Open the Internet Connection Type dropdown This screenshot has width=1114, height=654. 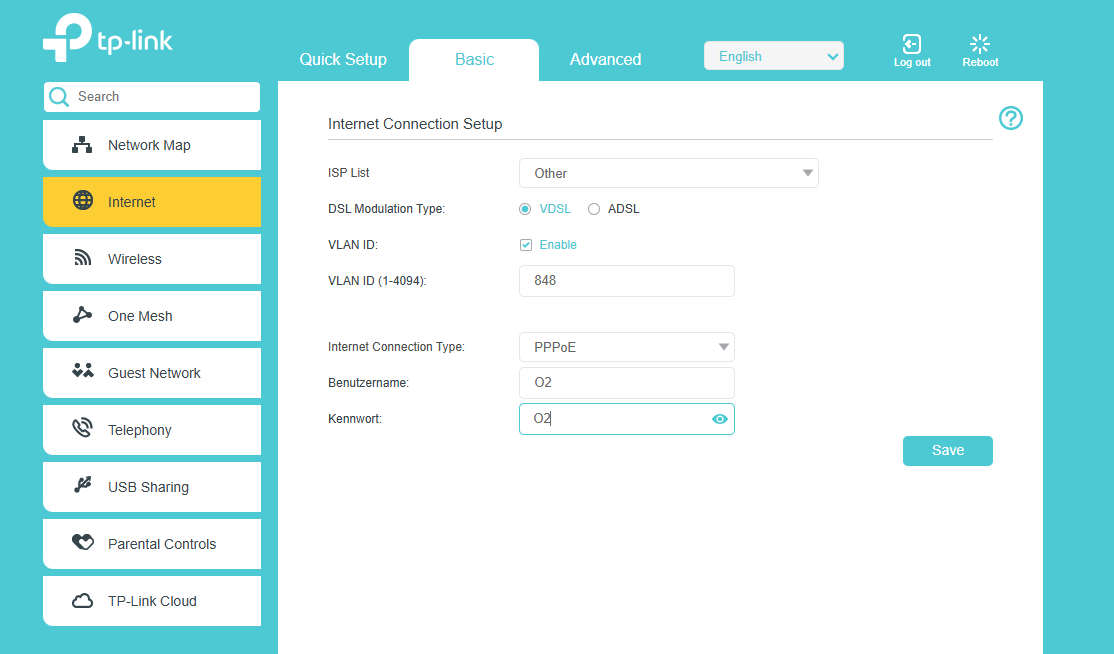pos(627,347)
